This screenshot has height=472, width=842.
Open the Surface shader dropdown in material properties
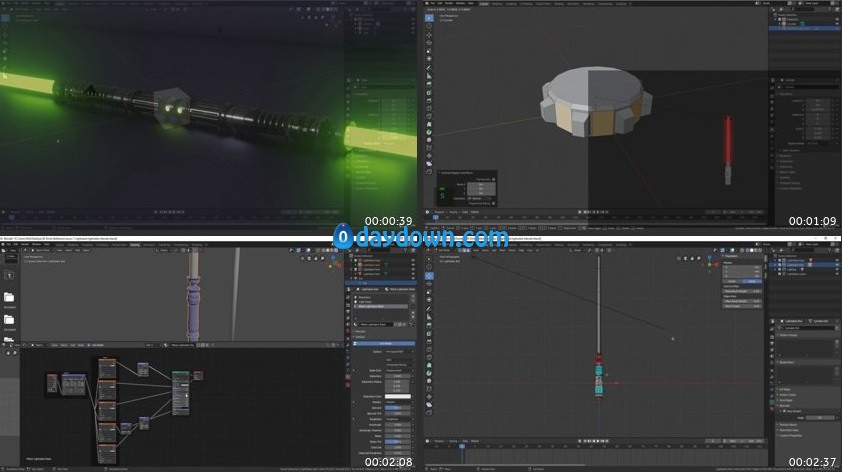click(x=400, y=352)
